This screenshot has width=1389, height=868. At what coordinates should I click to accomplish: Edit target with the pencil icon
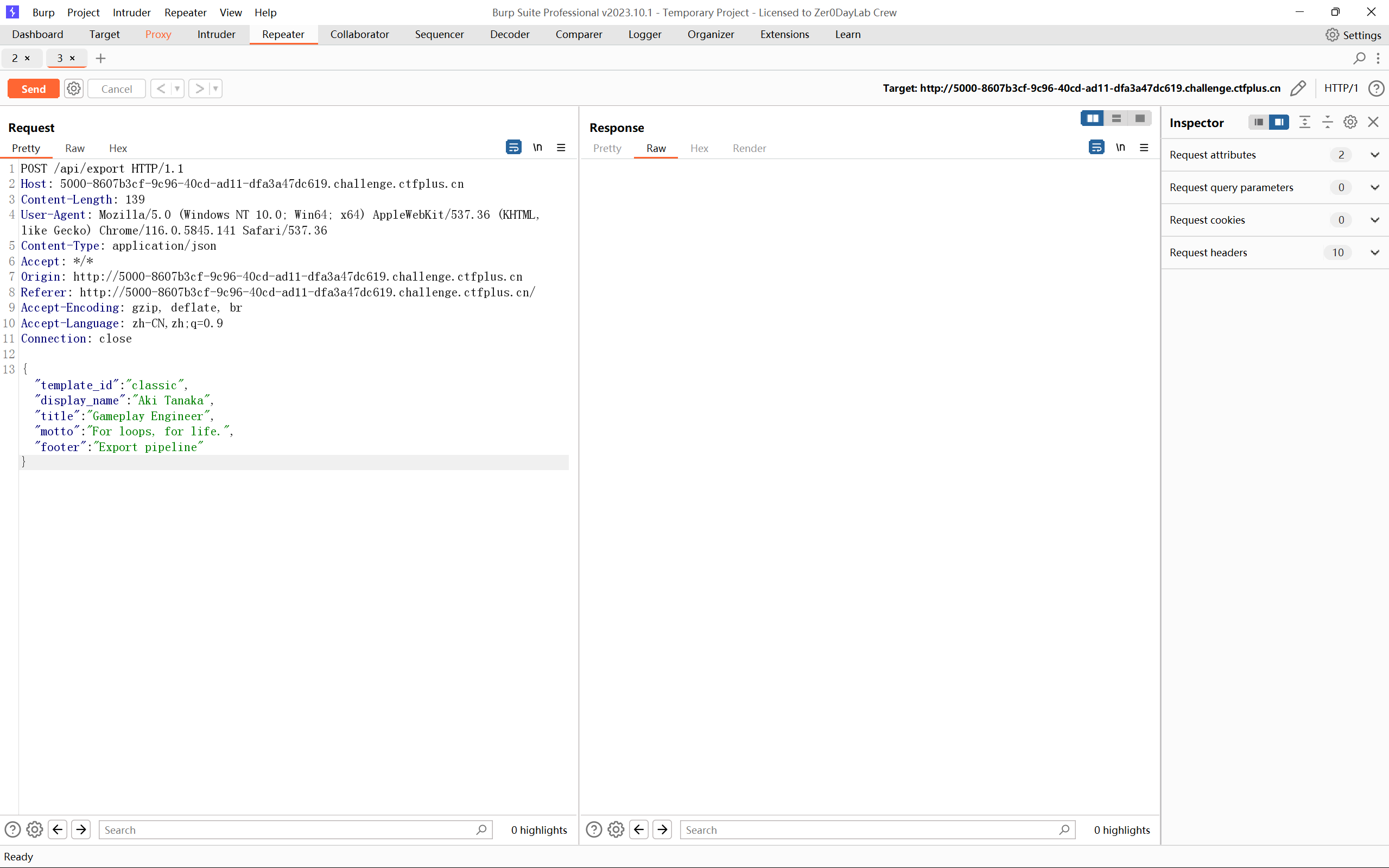pos(1298,88)
